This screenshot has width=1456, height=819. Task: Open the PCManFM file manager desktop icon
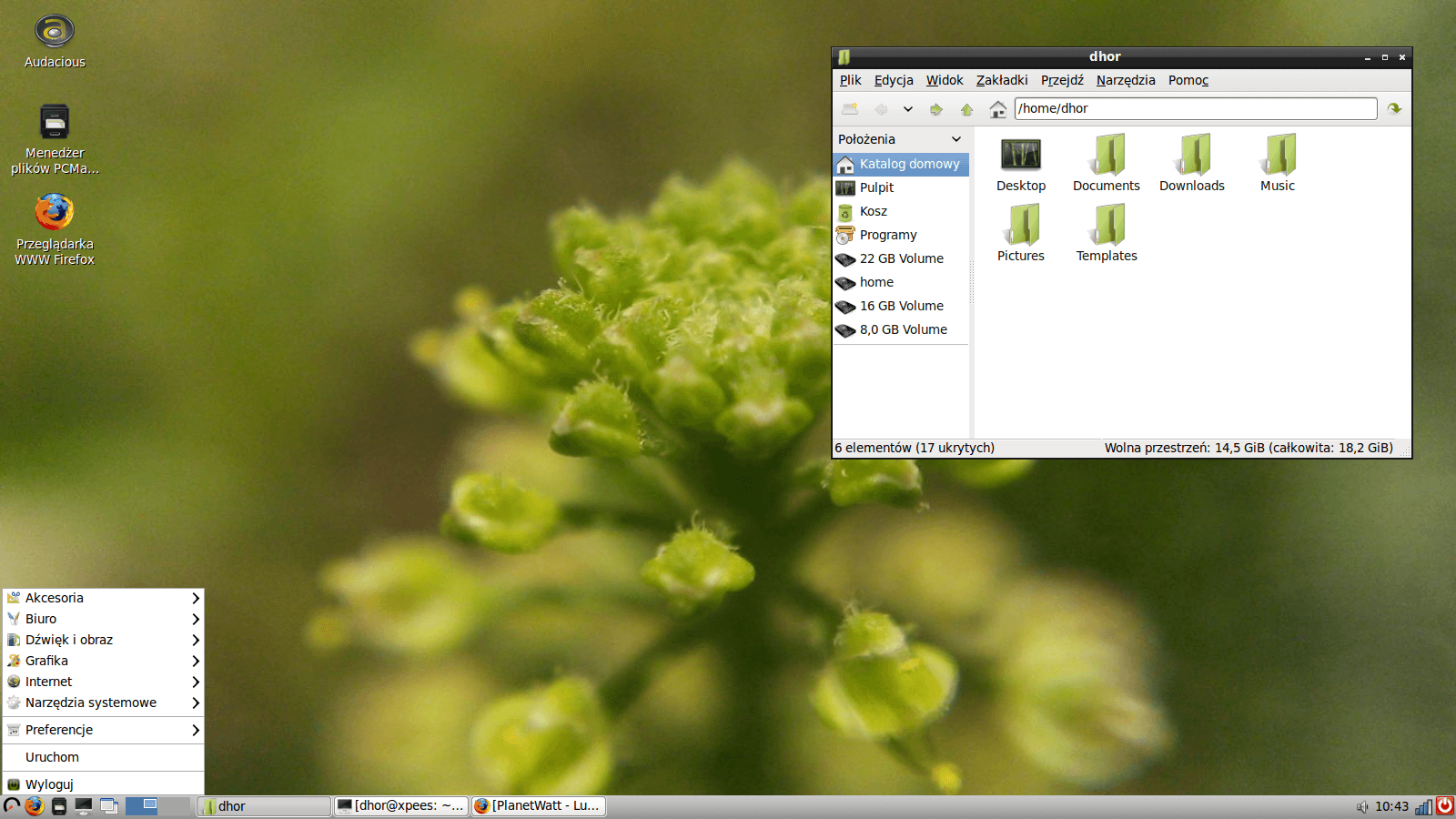(55, 138)
